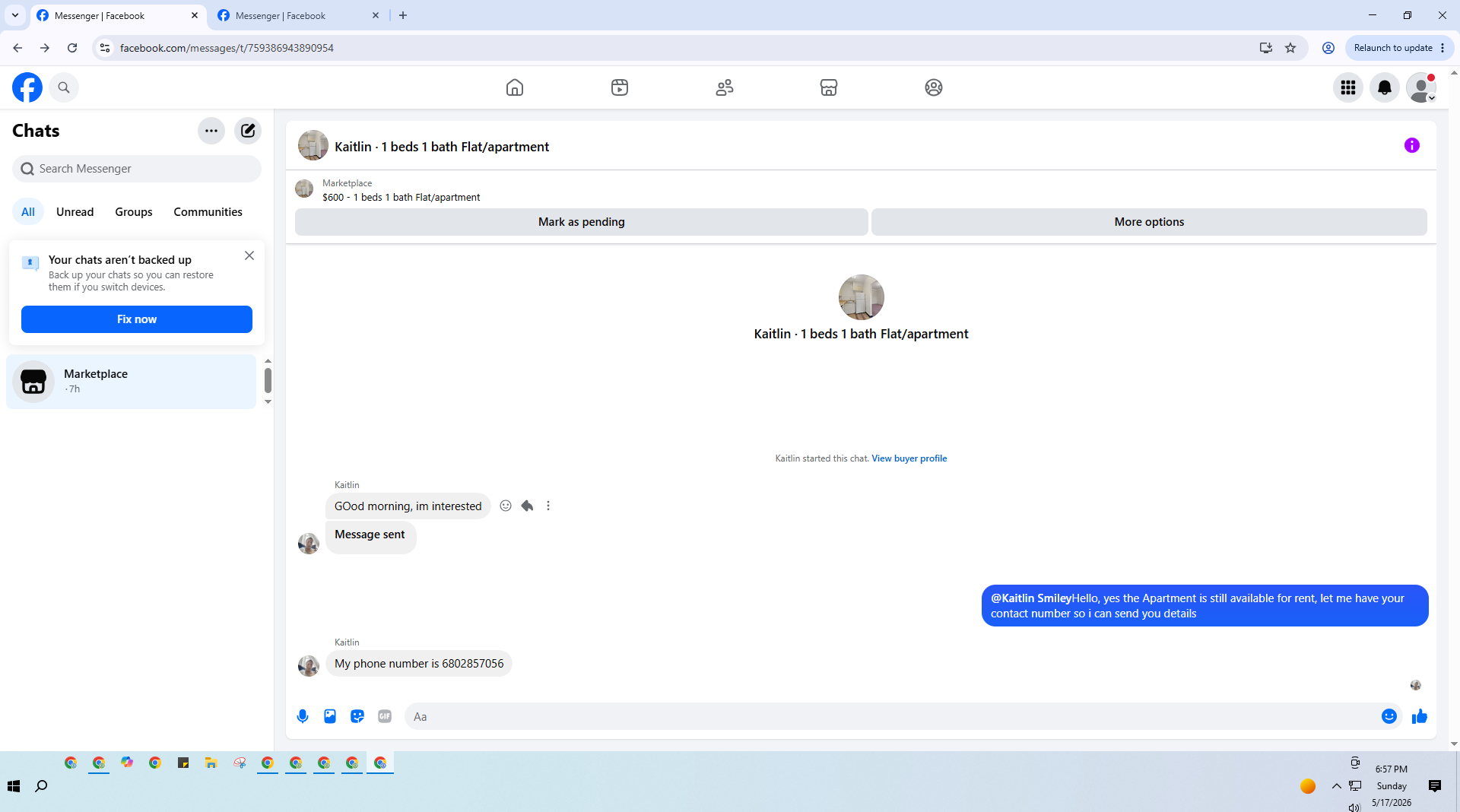The width and height of the screenshot is (1460, 812).
Task: Open the Groups icon in top navigation
Action: [934, 87]
